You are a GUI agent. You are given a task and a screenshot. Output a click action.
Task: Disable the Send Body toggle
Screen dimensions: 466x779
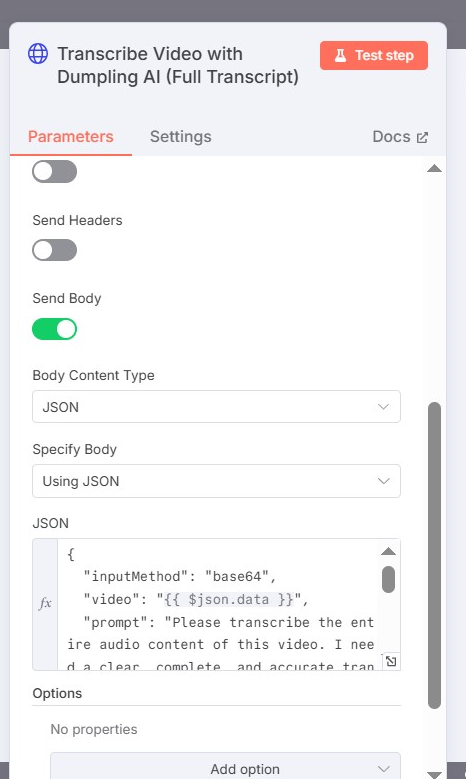click(x=55, y=329)
